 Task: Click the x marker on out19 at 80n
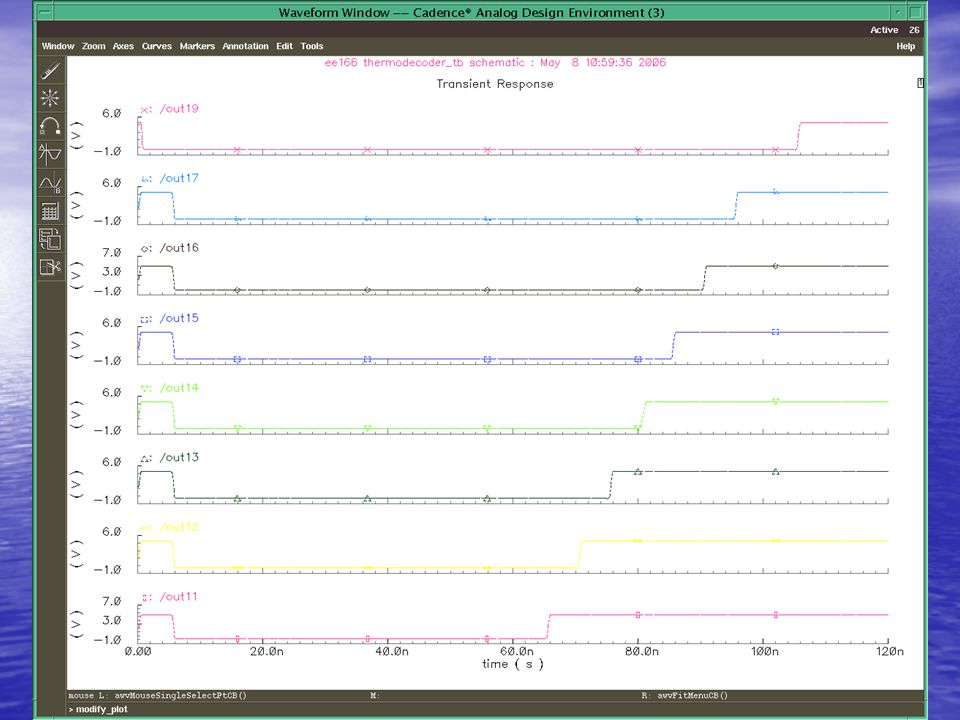pos(638,149)
